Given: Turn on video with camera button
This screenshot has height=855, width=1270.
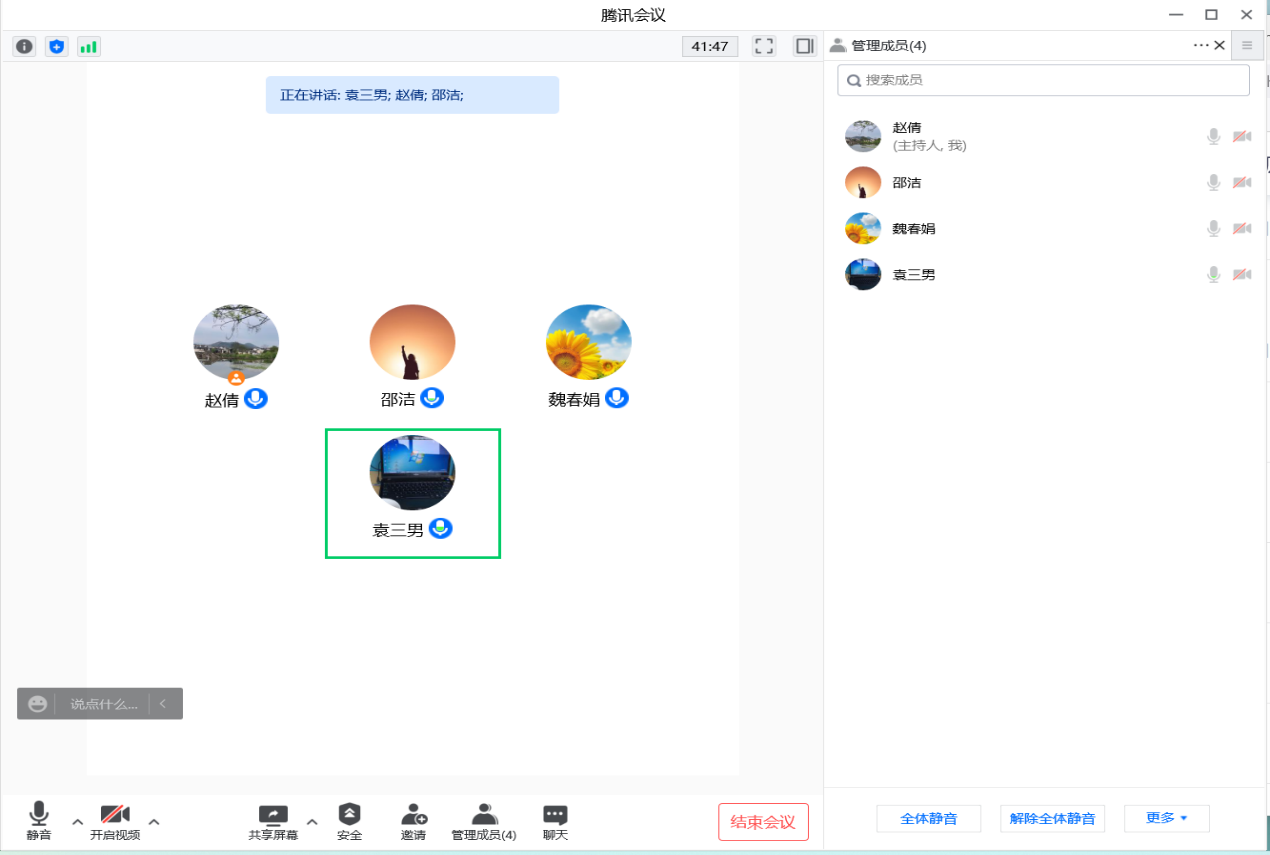Looking at the screenshot, I should [x=115, y=822].
